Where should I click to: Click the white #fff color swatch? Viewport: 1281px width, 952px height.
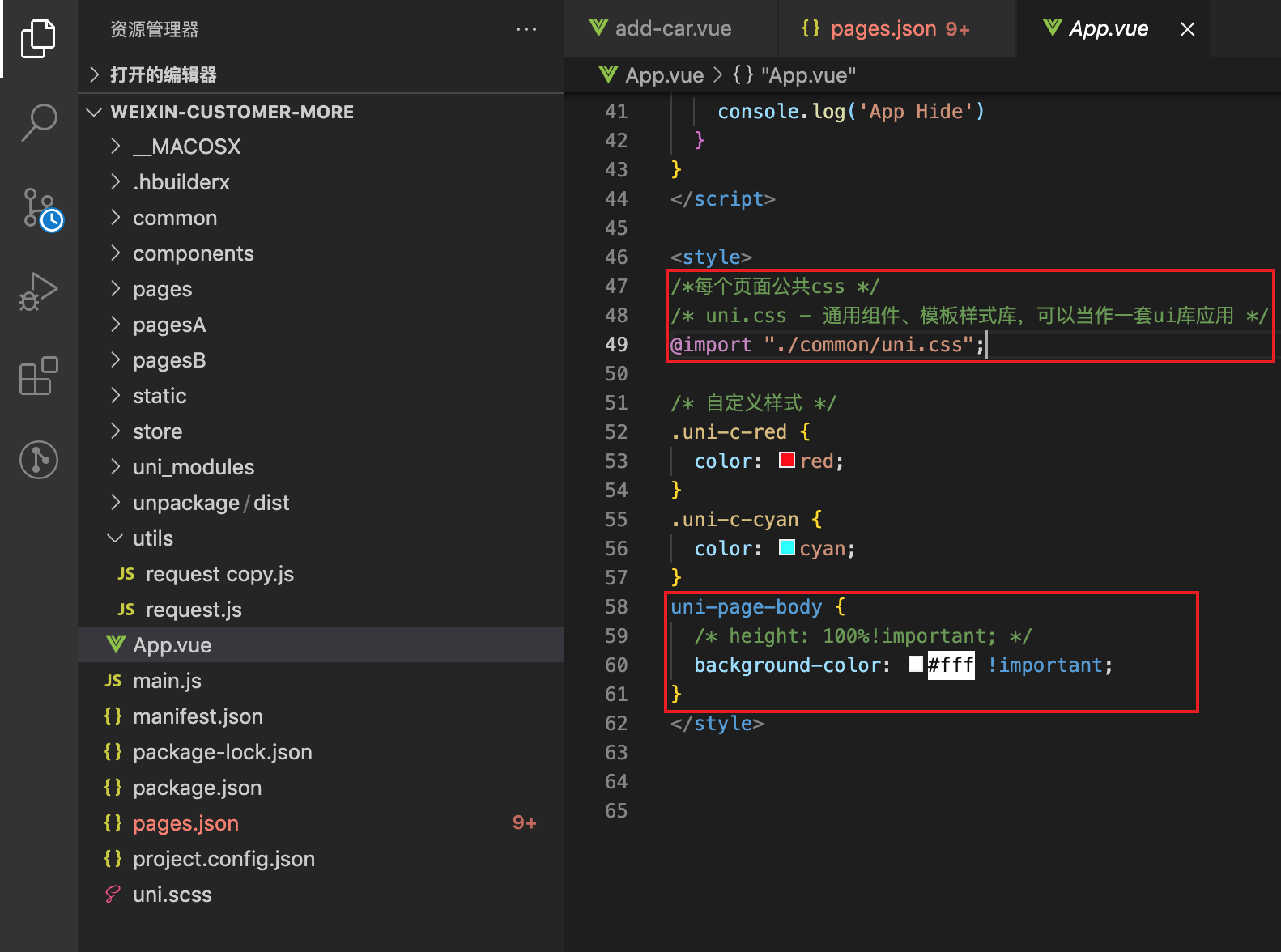coord(916,664)
